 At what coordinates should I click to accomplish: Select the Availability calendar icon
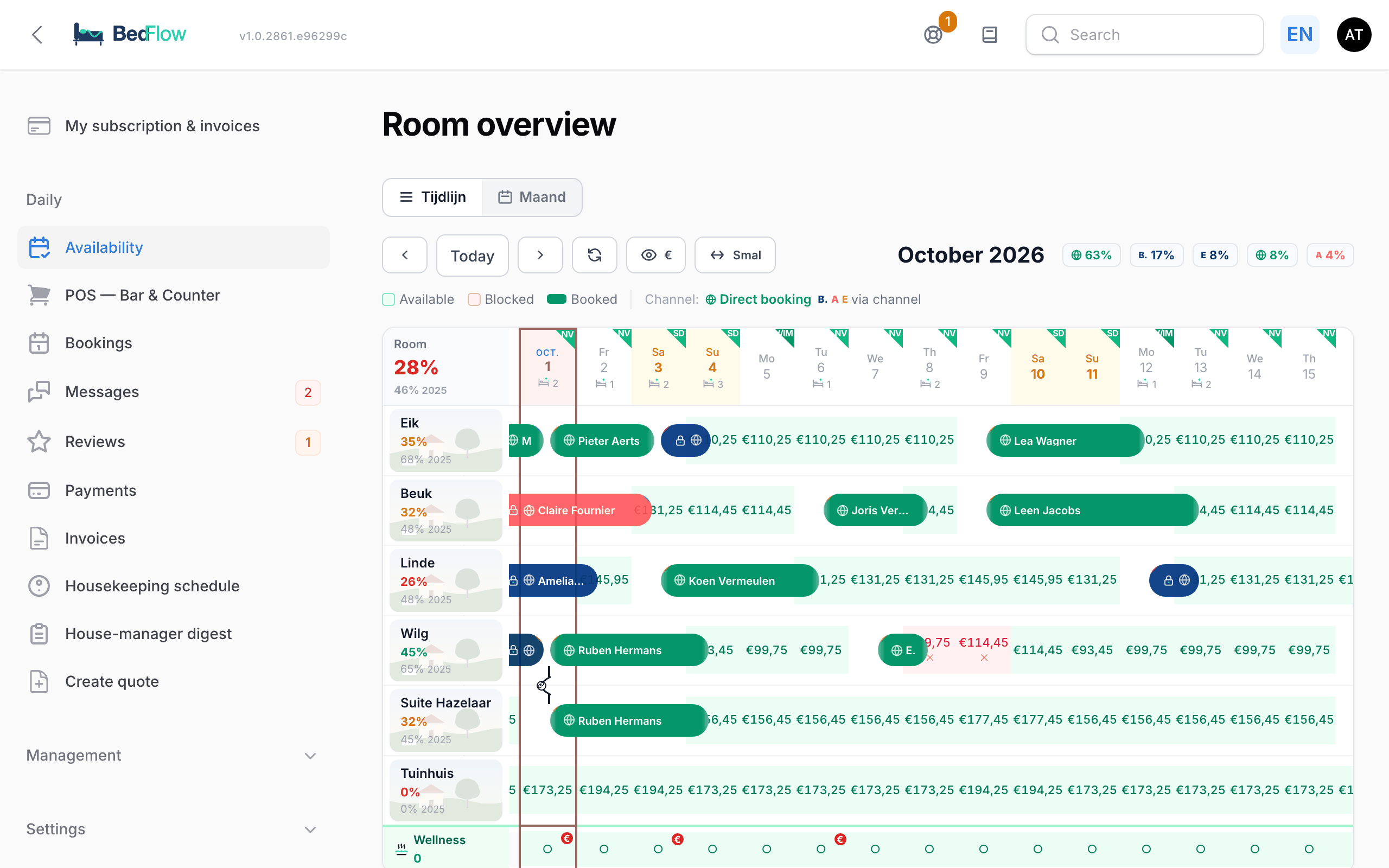[39, 247]
